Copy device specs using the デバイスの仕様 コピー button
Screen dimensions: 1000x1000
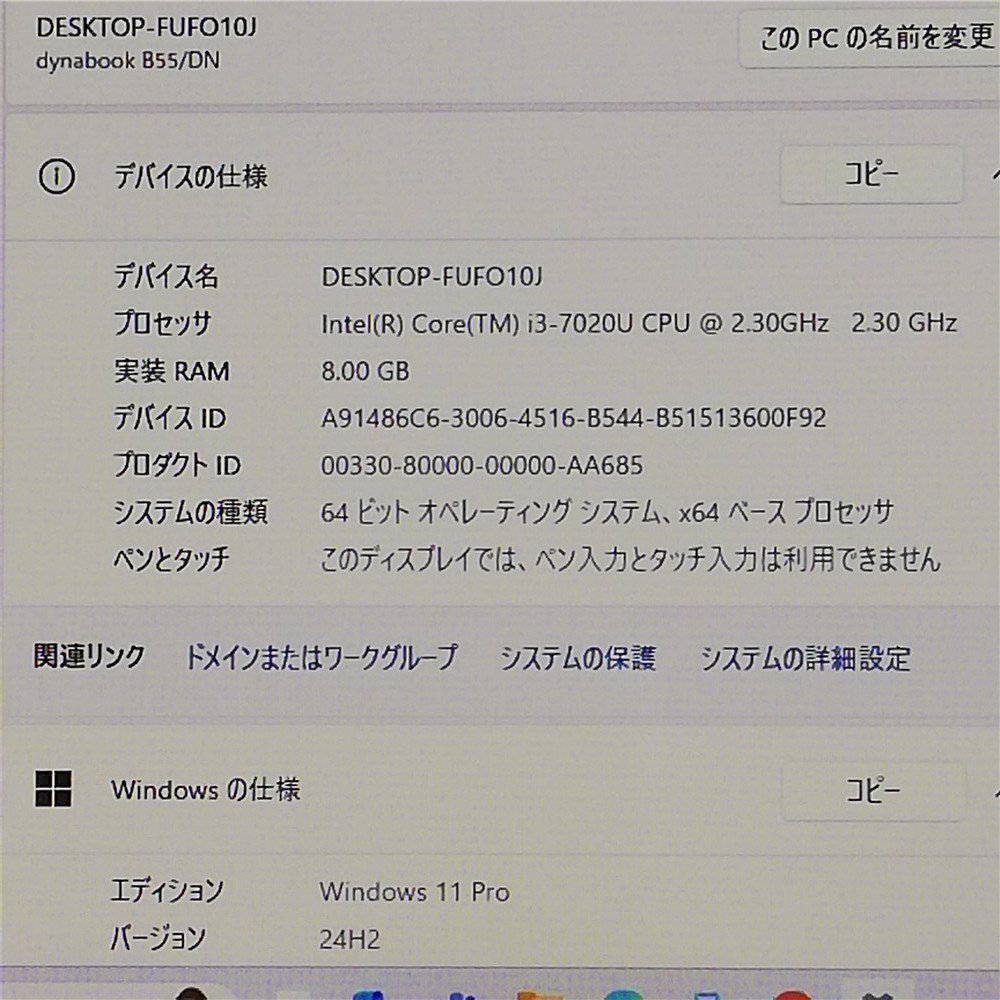click(x=871, y=174)
